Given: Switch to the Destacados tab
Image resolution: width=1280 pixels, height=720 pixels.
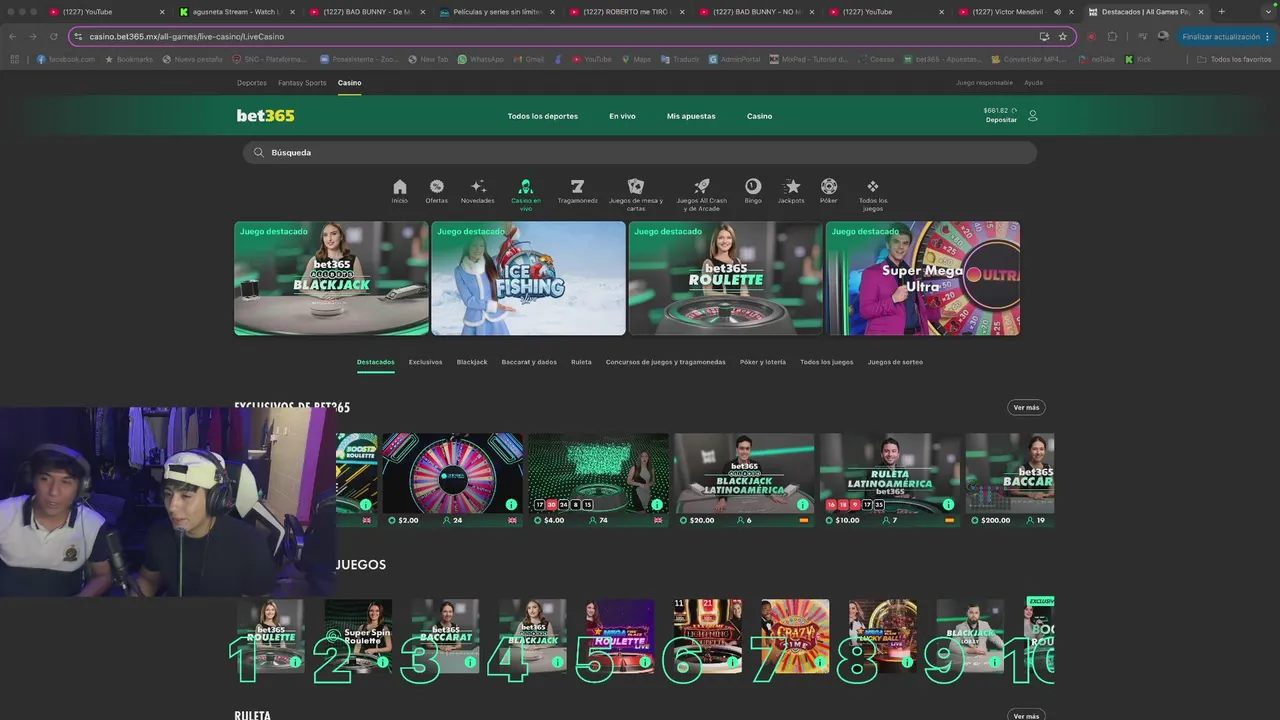Looking at the screenshot, I should tap(376, 362).
